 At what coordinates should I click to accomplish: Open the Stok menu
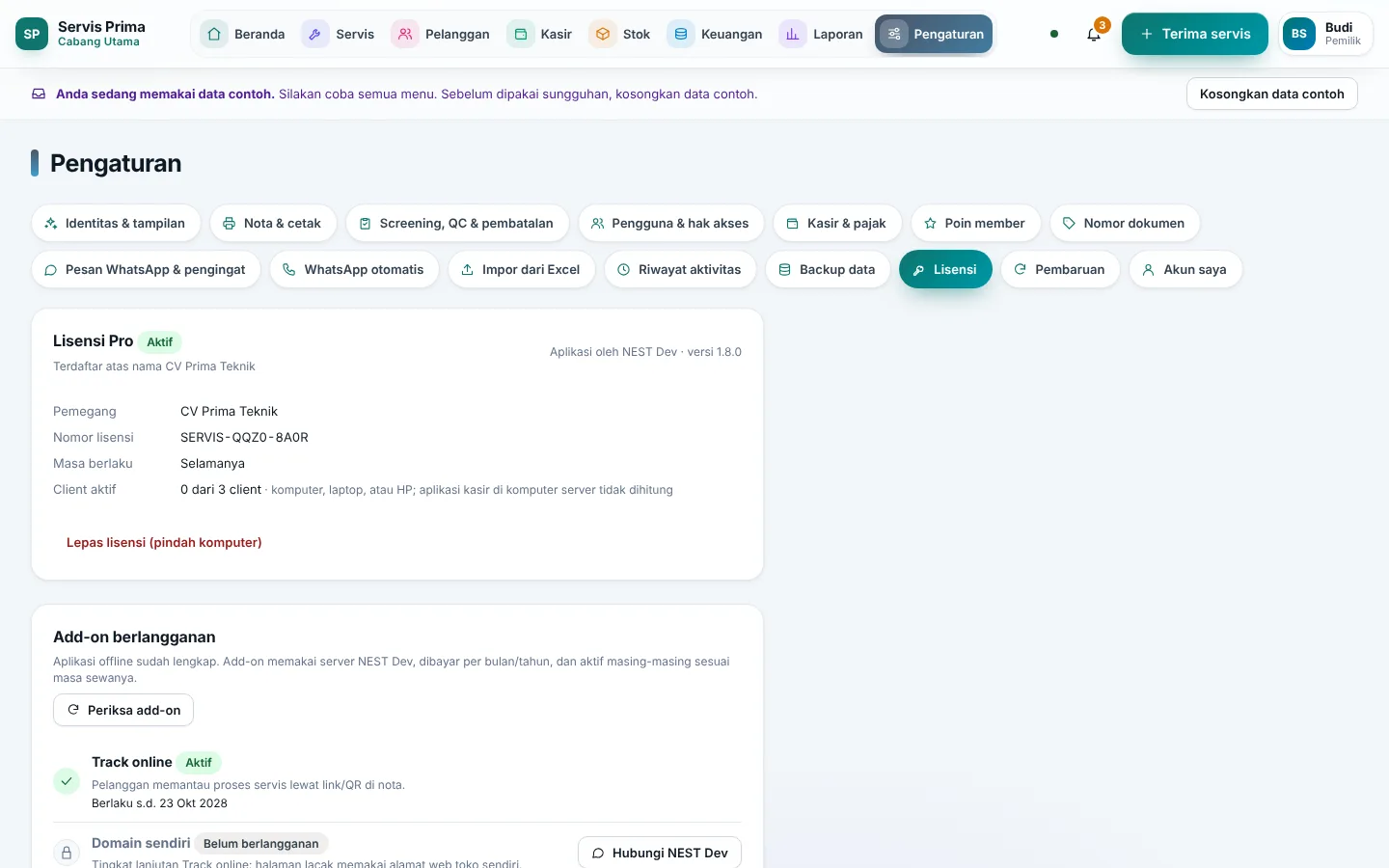point(620,34)
